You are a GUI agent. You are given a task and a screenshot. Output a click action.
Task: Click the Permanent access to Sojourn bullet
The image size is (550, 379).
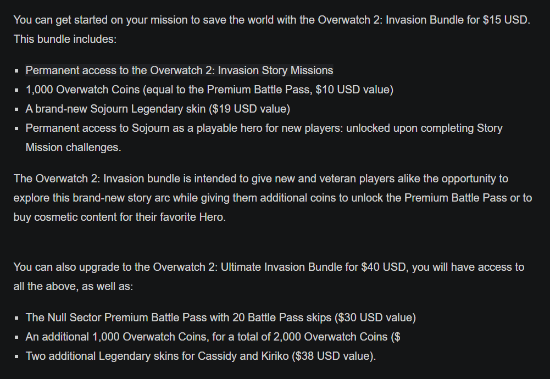pos(264,138)
